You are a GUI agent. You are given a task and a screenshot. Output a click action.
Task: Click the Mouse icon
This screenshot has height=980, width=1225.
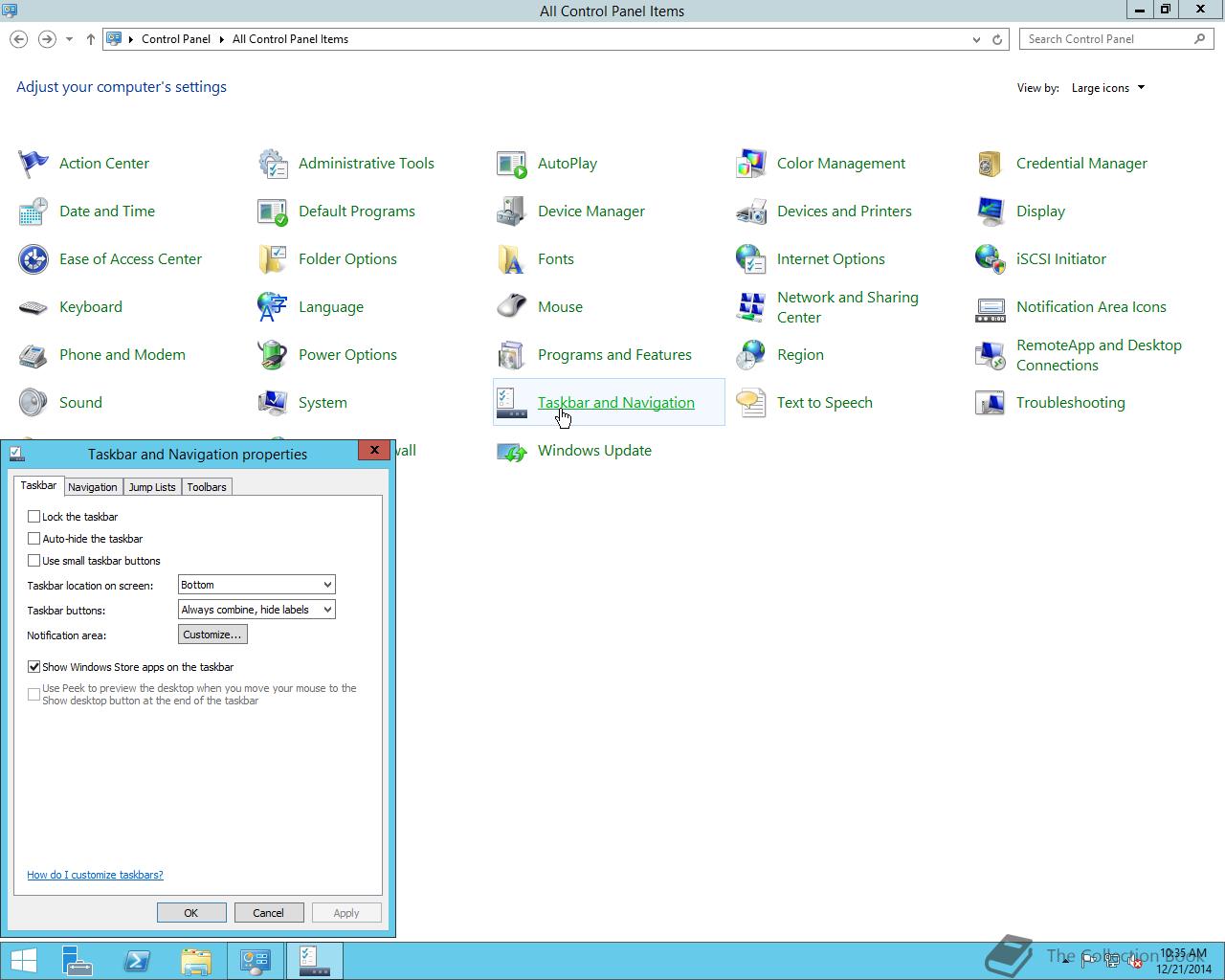512,307
